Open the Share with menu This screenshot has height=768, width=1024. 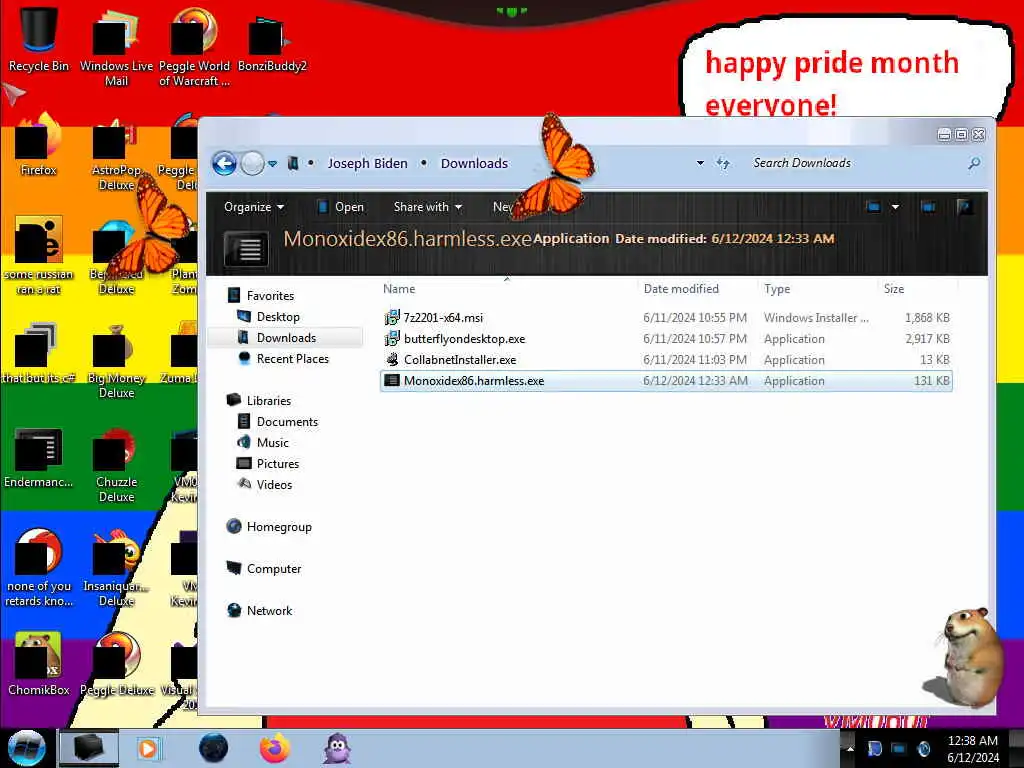428,207
